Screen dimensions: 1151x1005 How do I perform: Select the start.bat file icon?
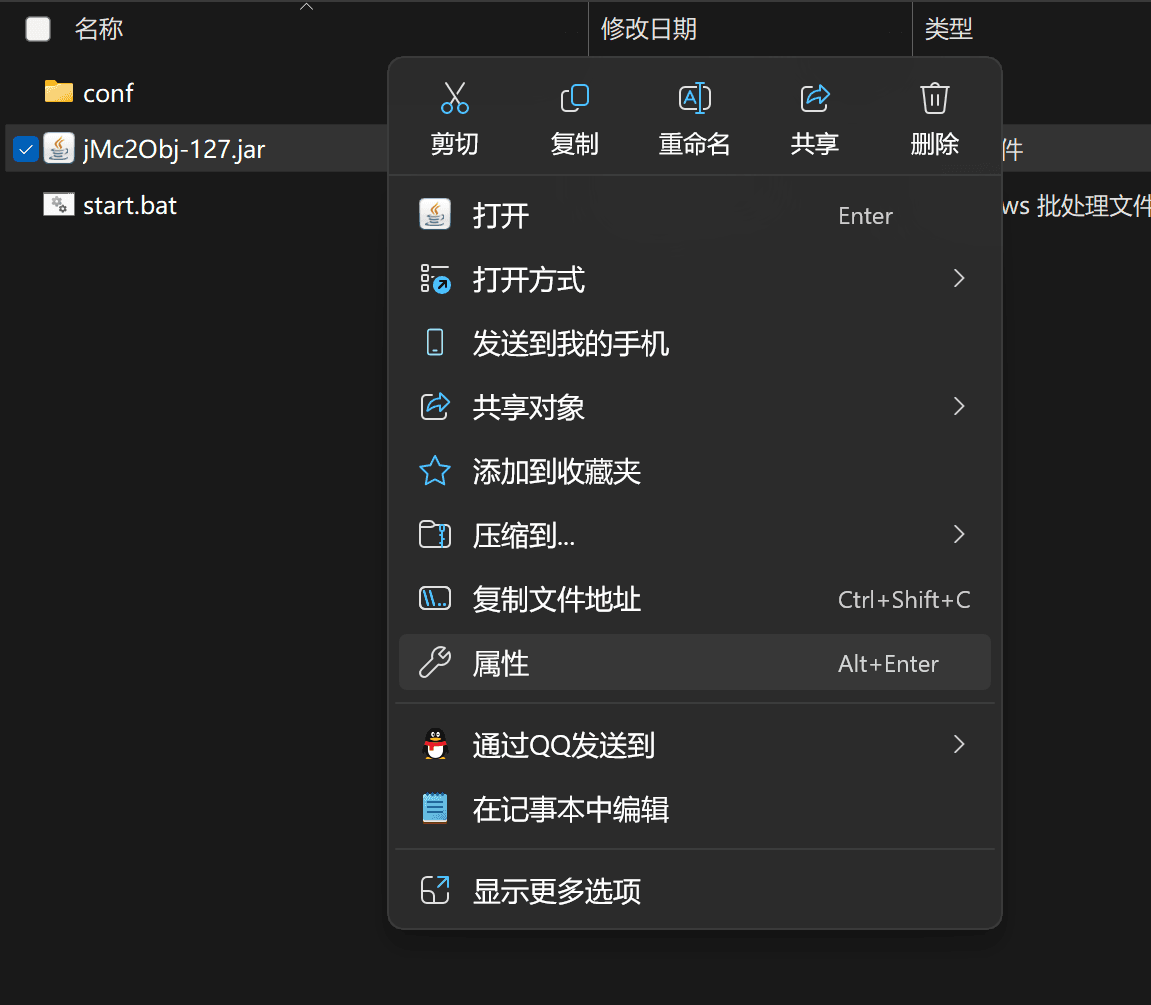click(59, 205)
